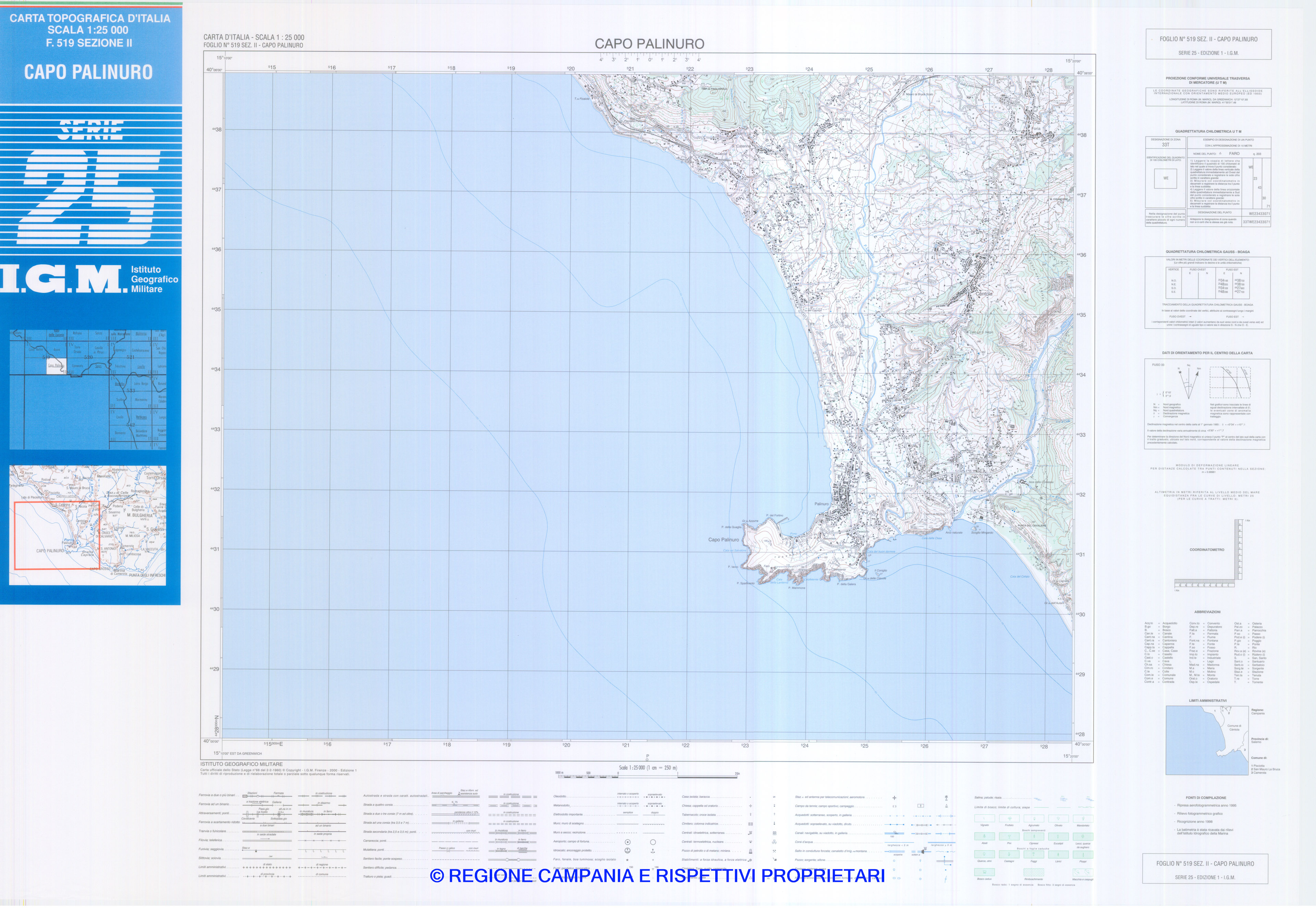Click the airport circle symbol in the legend

(x=627, y=842)
